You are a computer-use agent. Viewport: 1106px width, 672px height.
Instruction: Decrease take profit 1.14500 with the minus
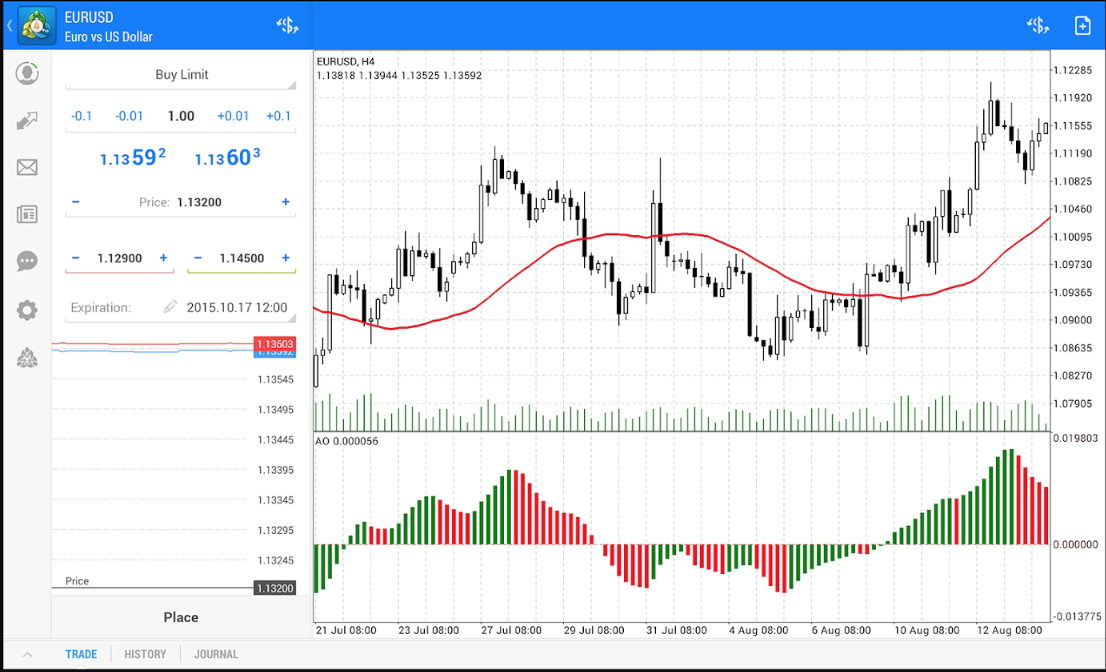point(198,258)
